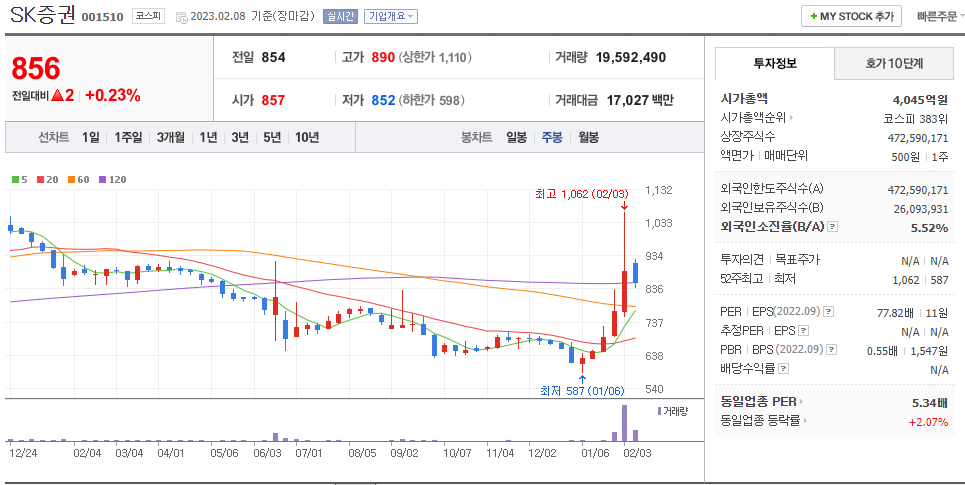Click the 02/03 date label on chart axis
Image resolution: width=965 pixels, height=485 pixels.
click(x=638, y=453)
